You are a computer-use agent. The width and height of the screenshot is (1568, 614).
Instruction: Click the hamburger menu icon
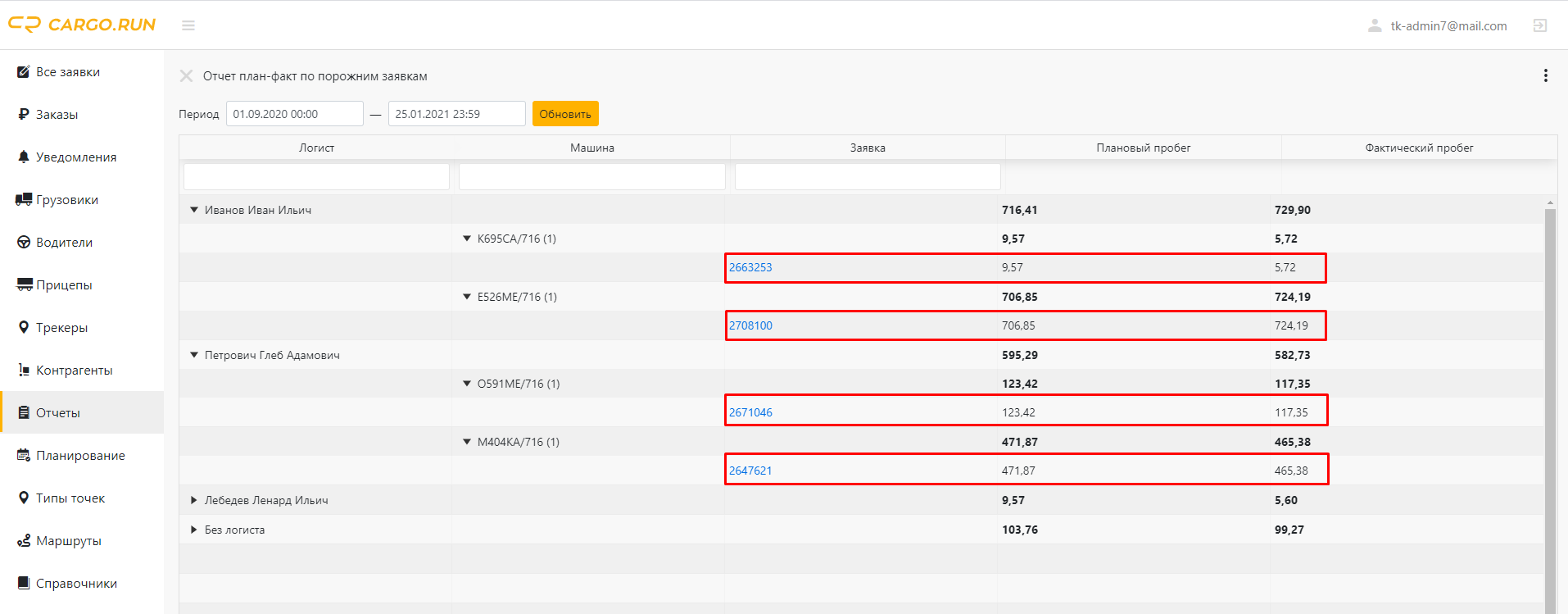pyautogui.click(x=188, y=25)
